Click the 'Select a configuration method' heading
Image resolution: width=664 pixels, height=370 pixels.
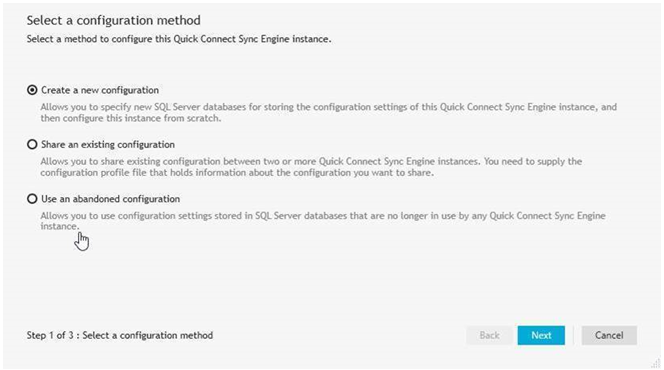coord(113,20)
